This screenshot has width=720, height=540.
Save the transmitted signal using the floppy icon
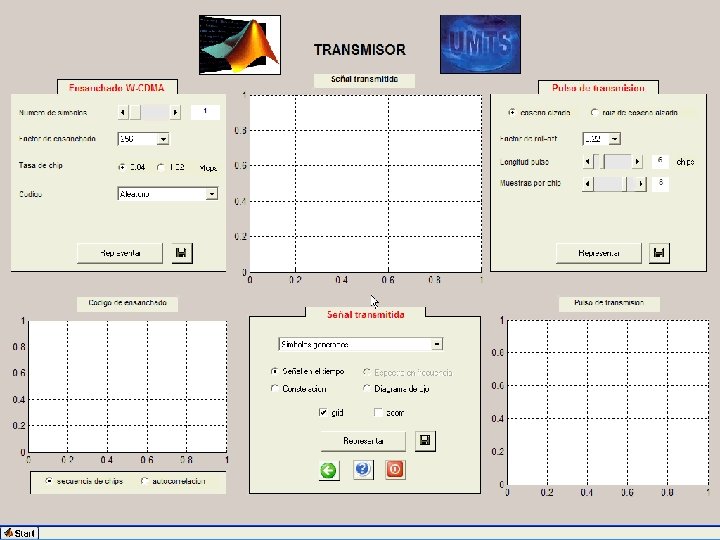click(x=425, y=441)
